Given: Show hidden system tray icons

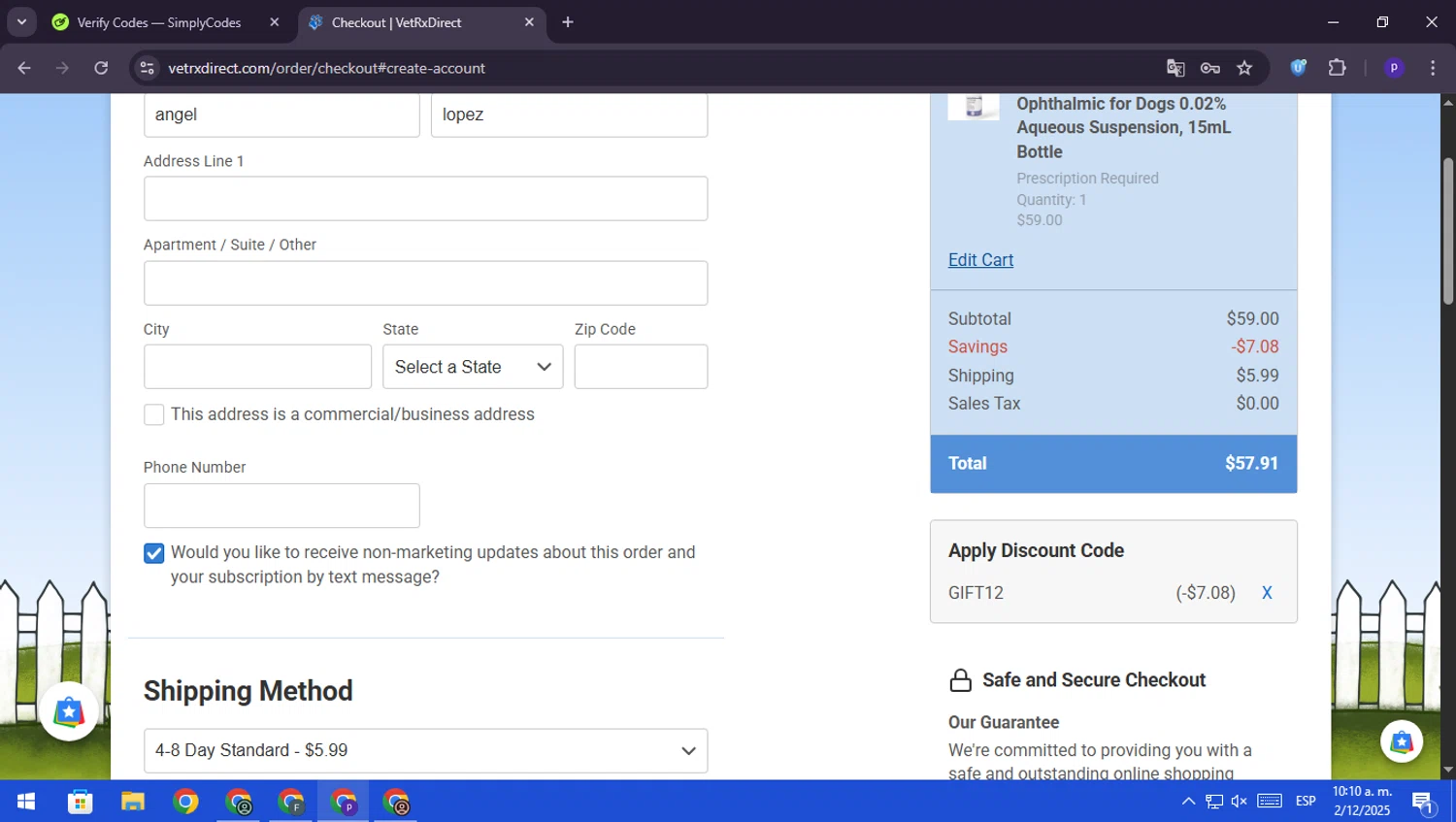Looking at the screenshot, I should click(x=1188, y=802).
